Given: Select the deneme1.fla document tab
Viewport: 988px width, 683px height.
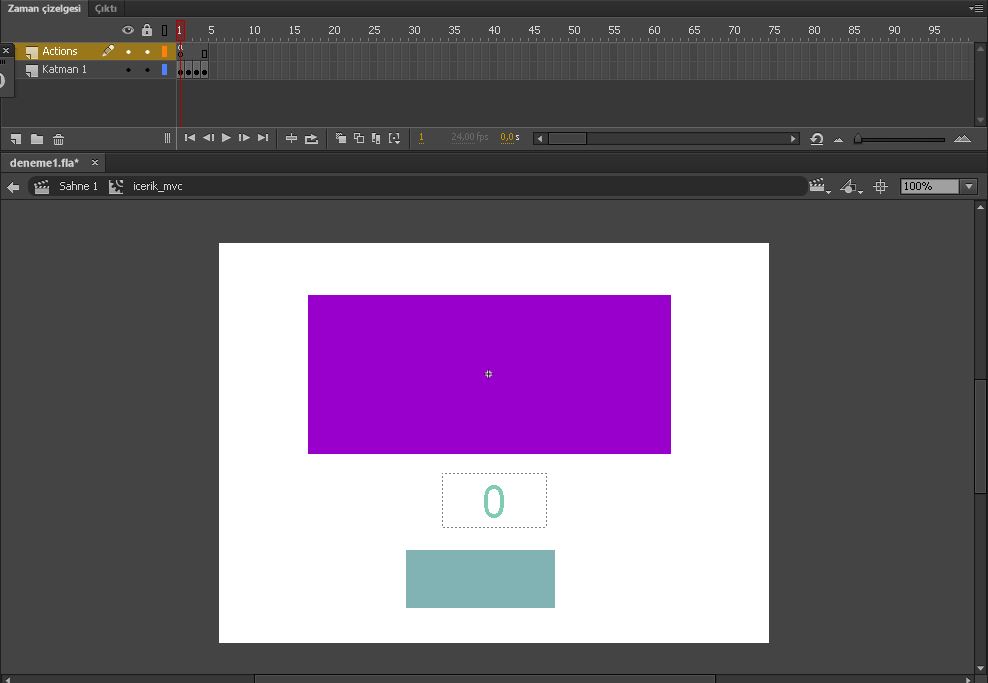Looking at the screenshot, I should 44,162.
